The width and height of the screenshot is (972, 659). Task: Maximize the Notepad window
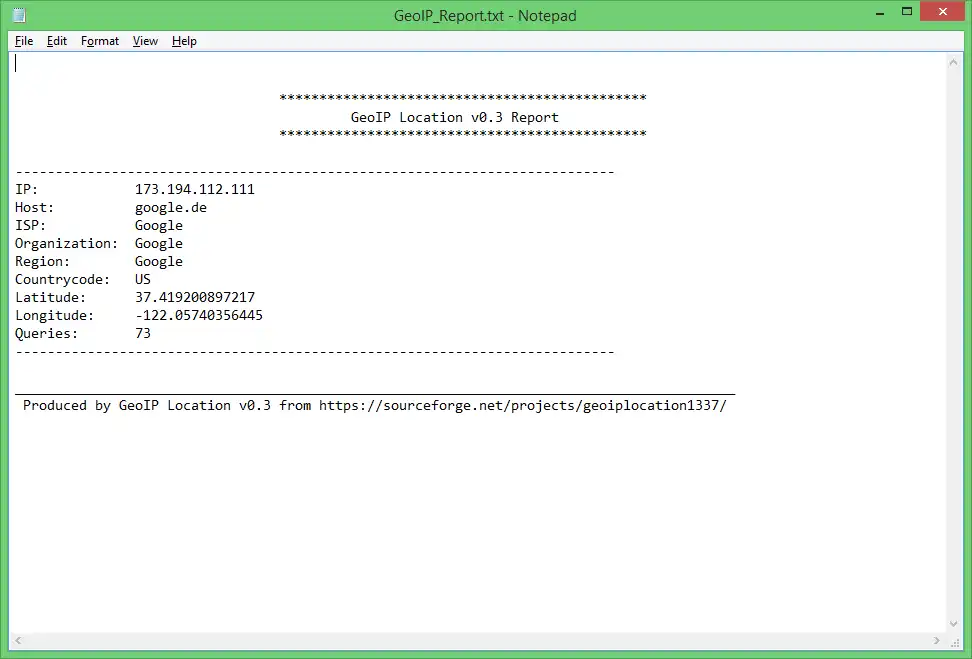(x=907, y=12)
